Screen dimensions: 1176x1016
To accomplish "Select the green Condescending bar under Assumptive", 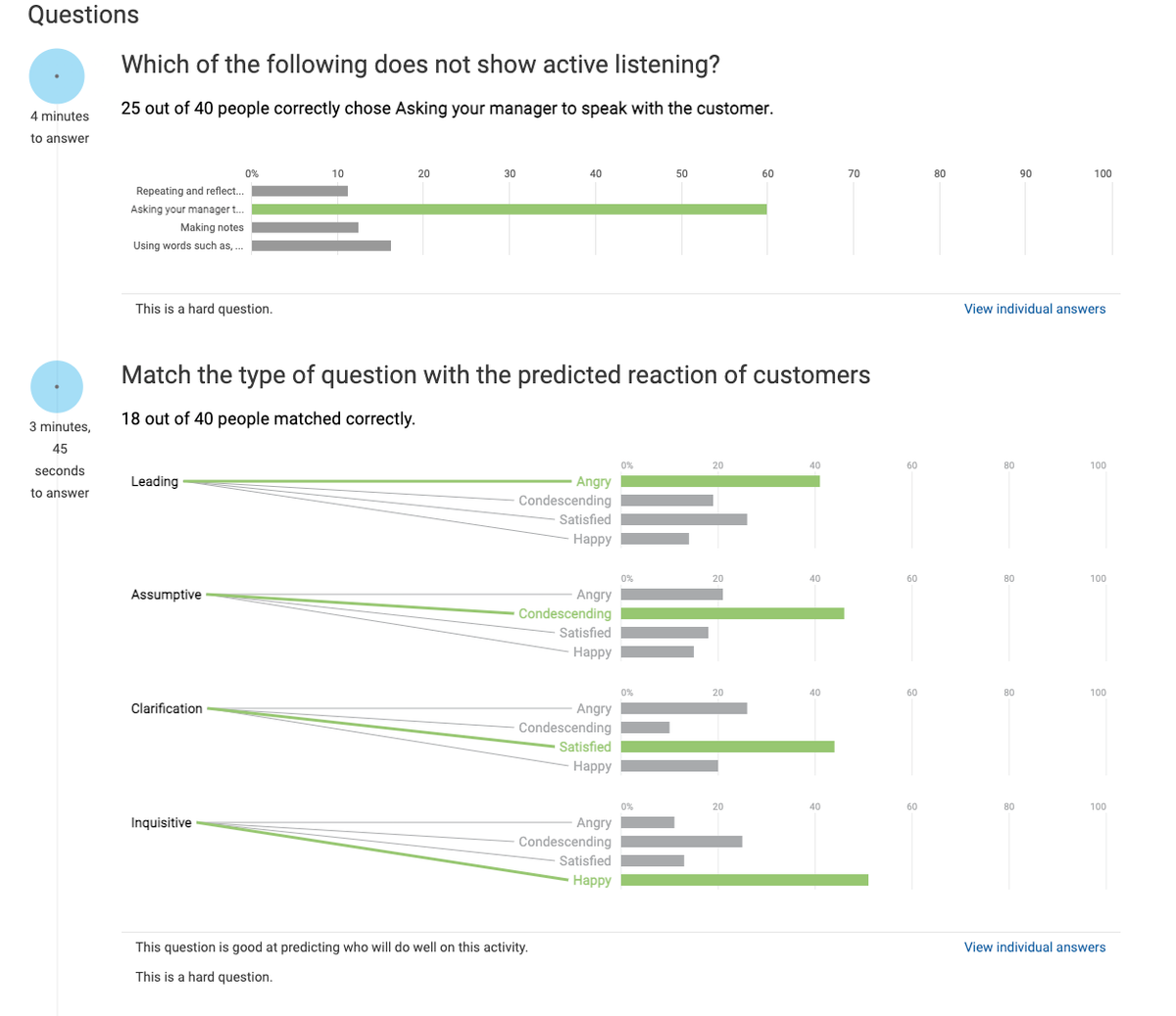I will pos(730,613).
